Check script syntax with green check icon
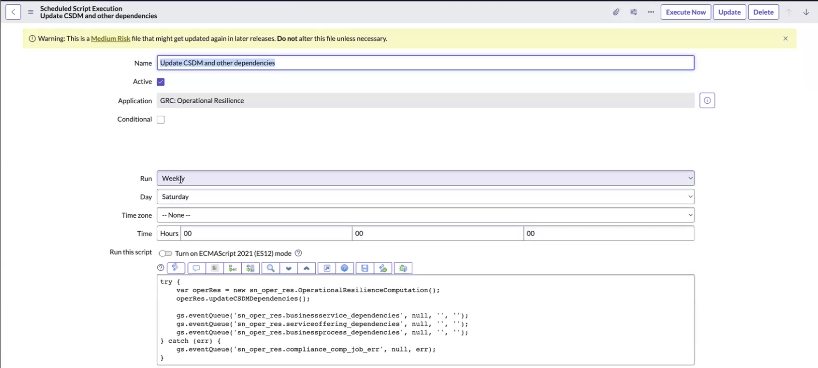This screenshot has height=368, width=818. (383, 268)
